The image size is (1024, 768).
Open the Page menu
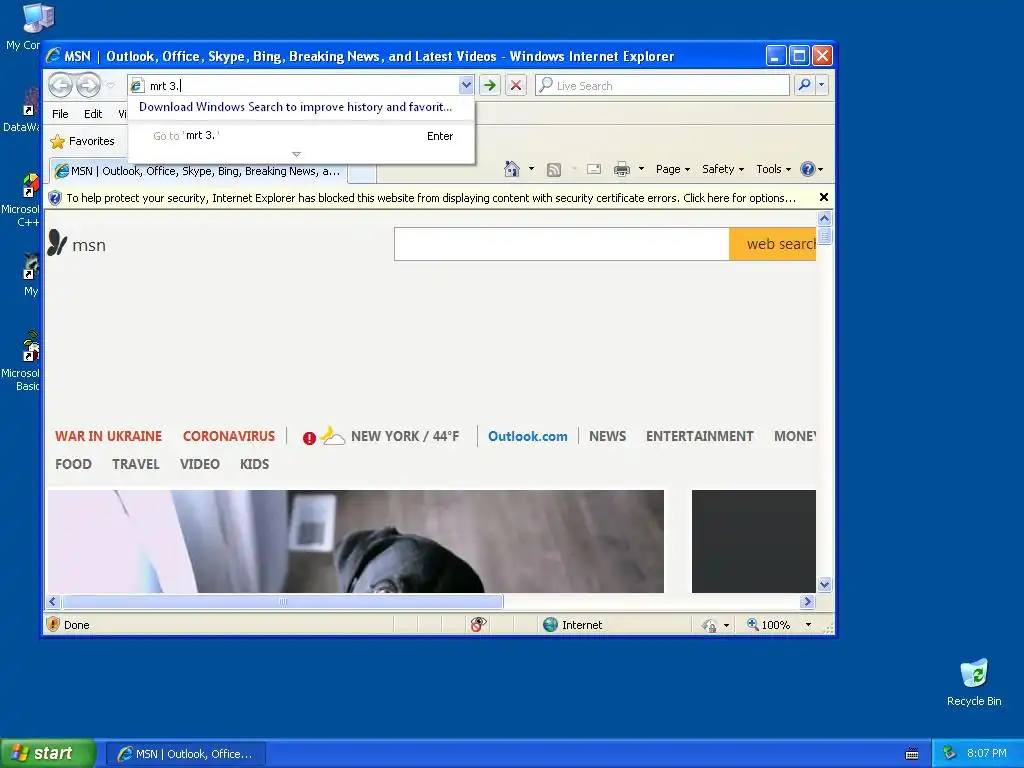673,169
